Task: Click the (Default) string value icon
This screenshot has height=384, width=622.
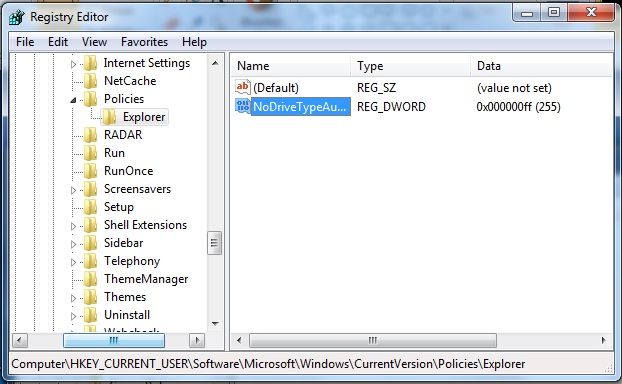Action: pyautogui.click(x=243, y=87)
